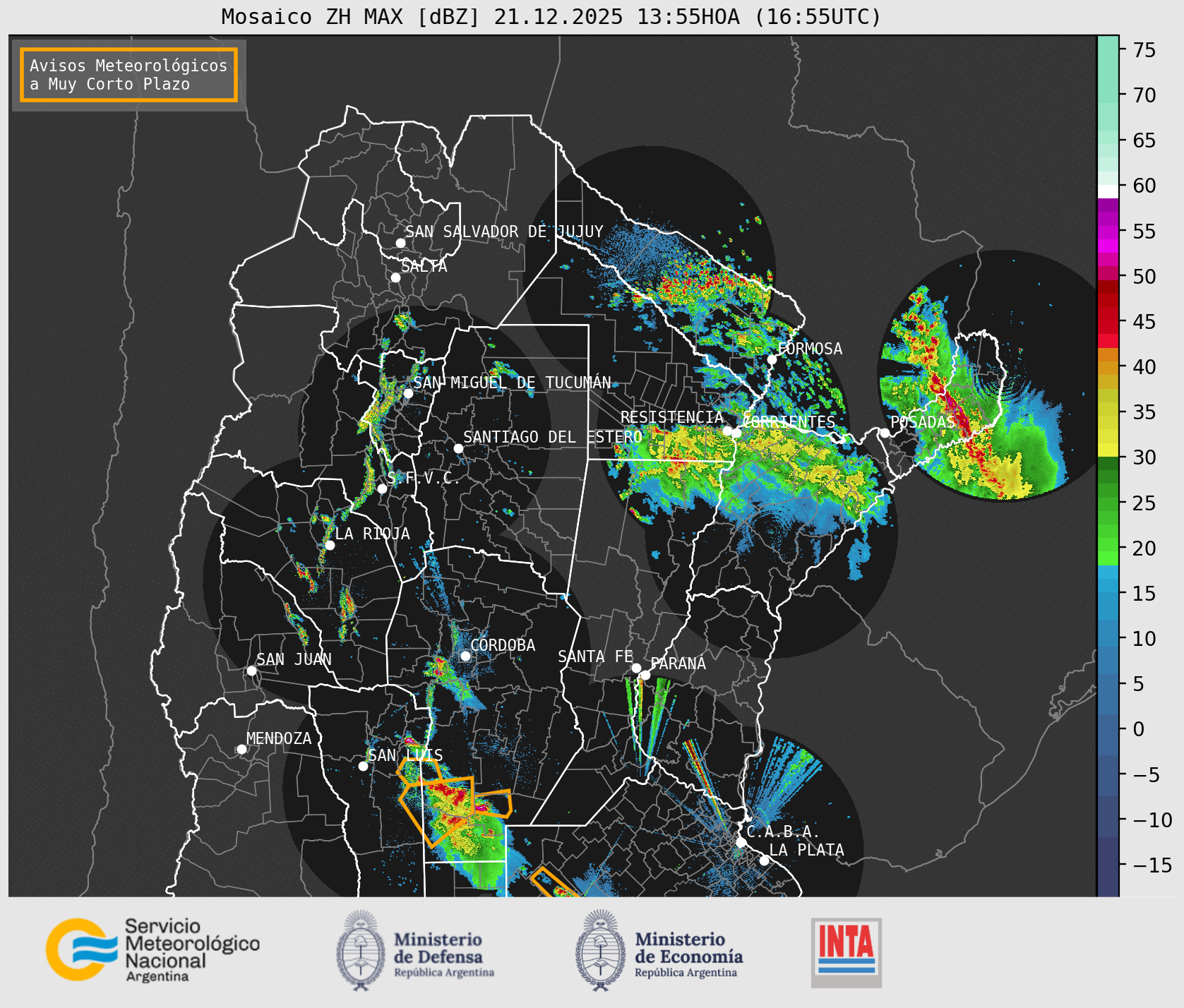
Task: Click the Paraná city marker dot
Action: (645, 675)
